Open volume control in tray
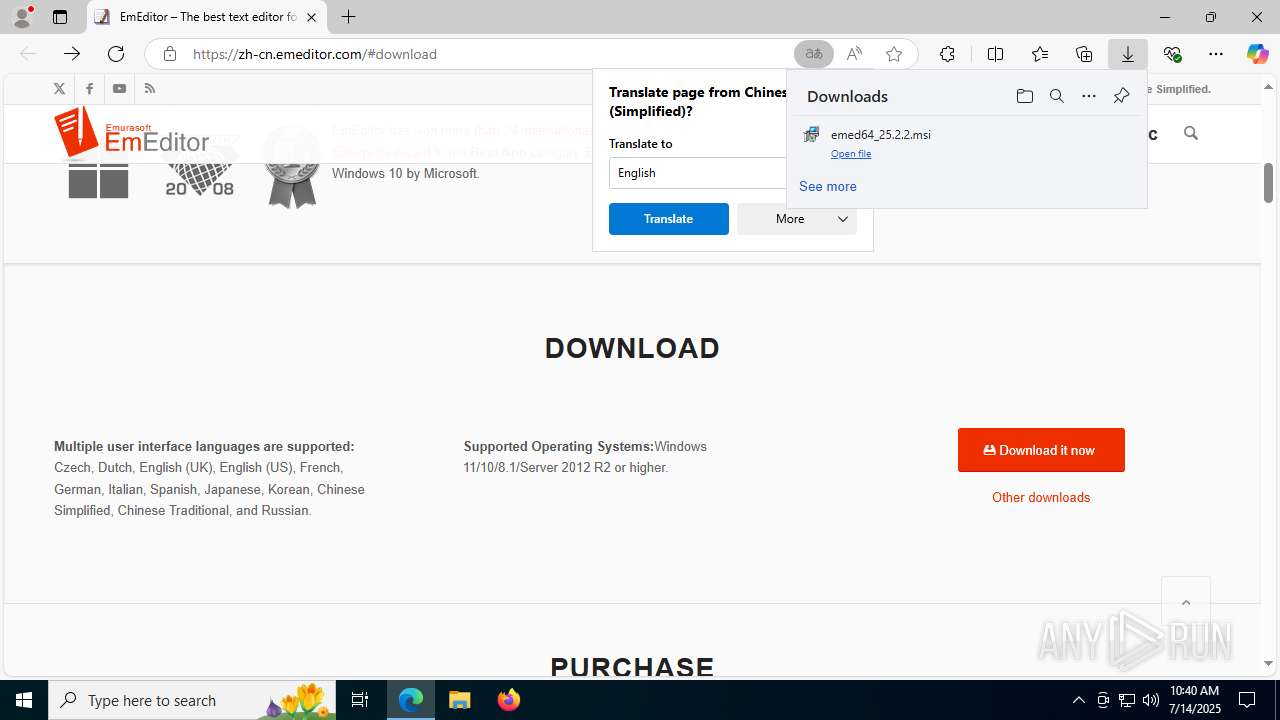This screenshot has width=1280, height=720. (1151, 700)
